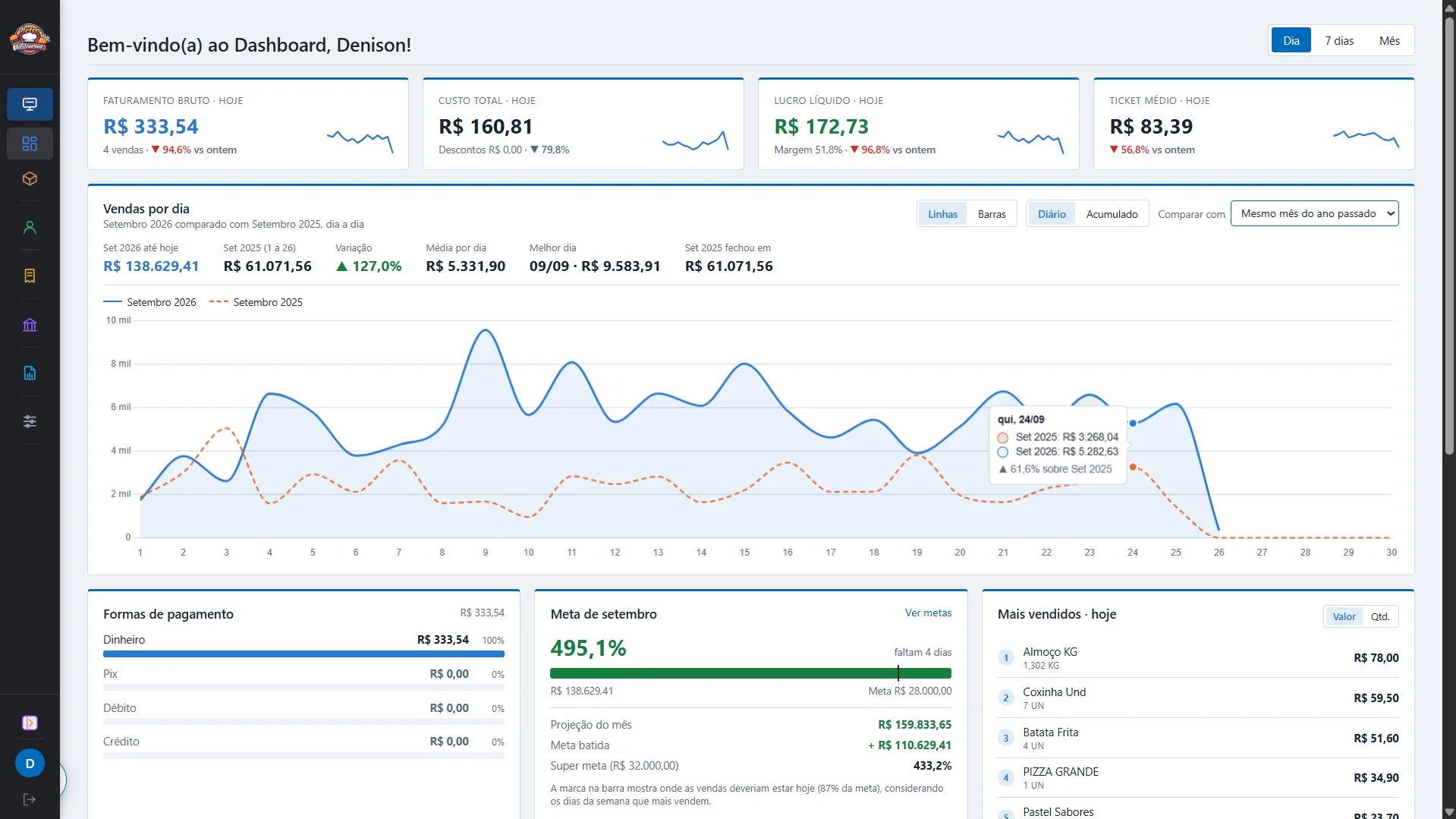
Task: Select the Mês period tab
Action: click(1388, 41)
